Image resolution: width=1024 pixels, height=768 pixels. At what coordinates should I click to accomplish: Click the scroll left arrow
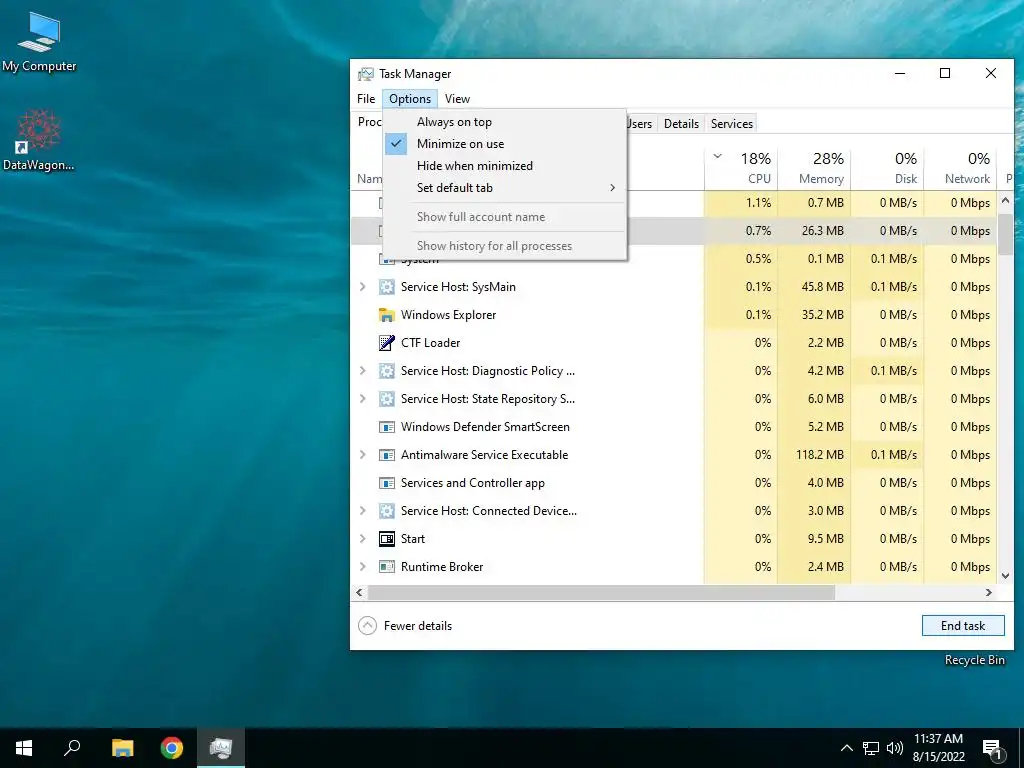(359, 592)
